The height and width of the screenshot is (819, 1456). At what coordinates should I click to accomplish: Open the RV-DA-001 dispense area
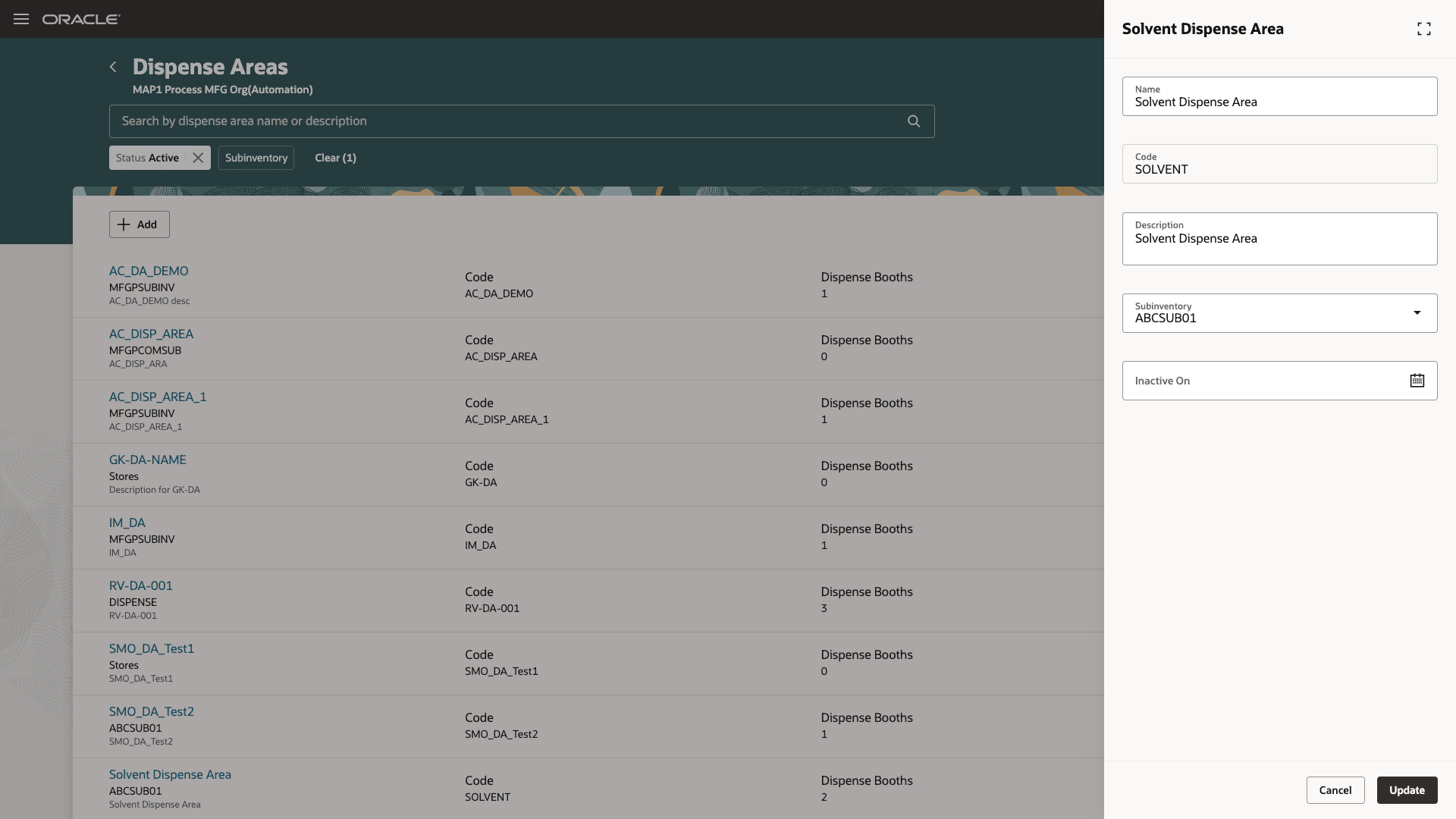[141, 585]
